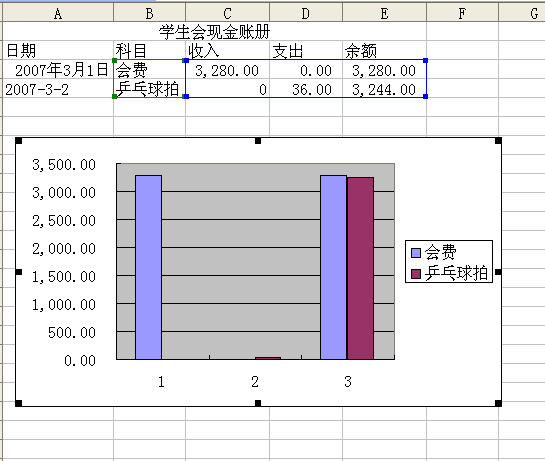Click the title cell 学生会现金账册
545x461 pixels.
(214, 32)
